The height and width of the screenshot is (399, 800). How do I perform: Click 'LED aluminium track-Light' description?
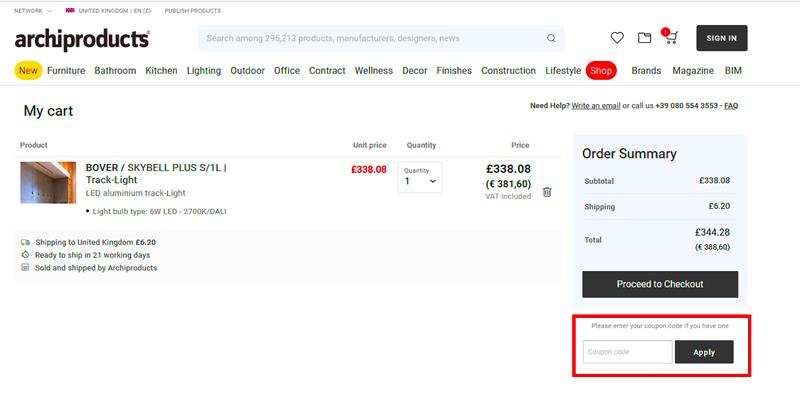tap(136, 193)
